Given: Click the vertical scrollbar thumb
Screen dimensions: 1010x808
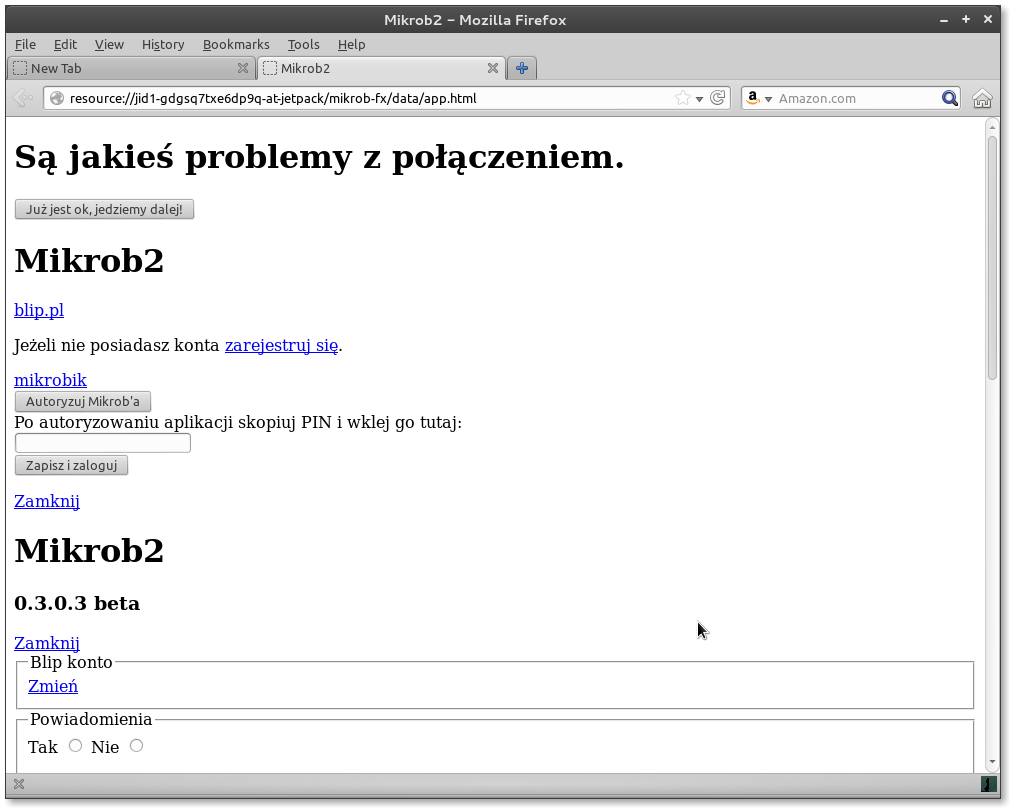Looking at the screenshot, I should [992, 255].
